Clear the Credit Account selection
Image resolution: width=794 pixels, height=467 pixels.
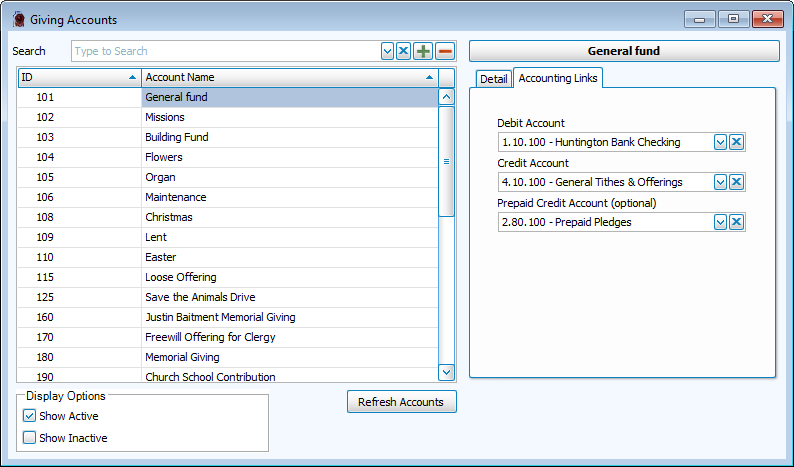point(737,182)
